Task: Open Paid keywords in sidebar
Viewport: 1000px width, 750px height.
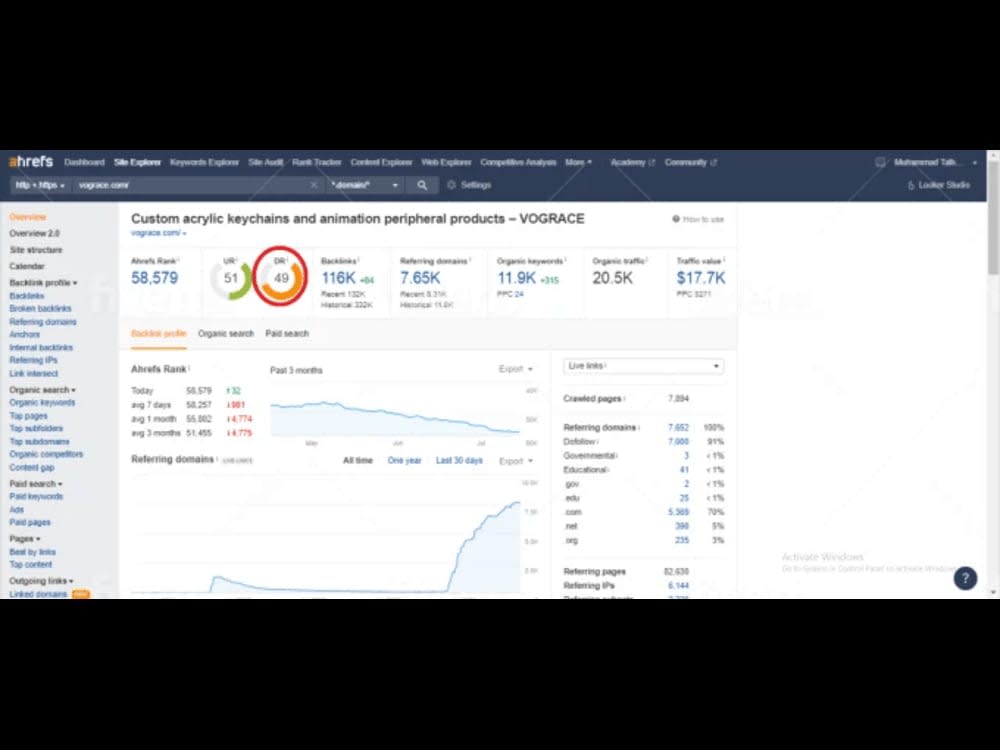Action: 36,496
